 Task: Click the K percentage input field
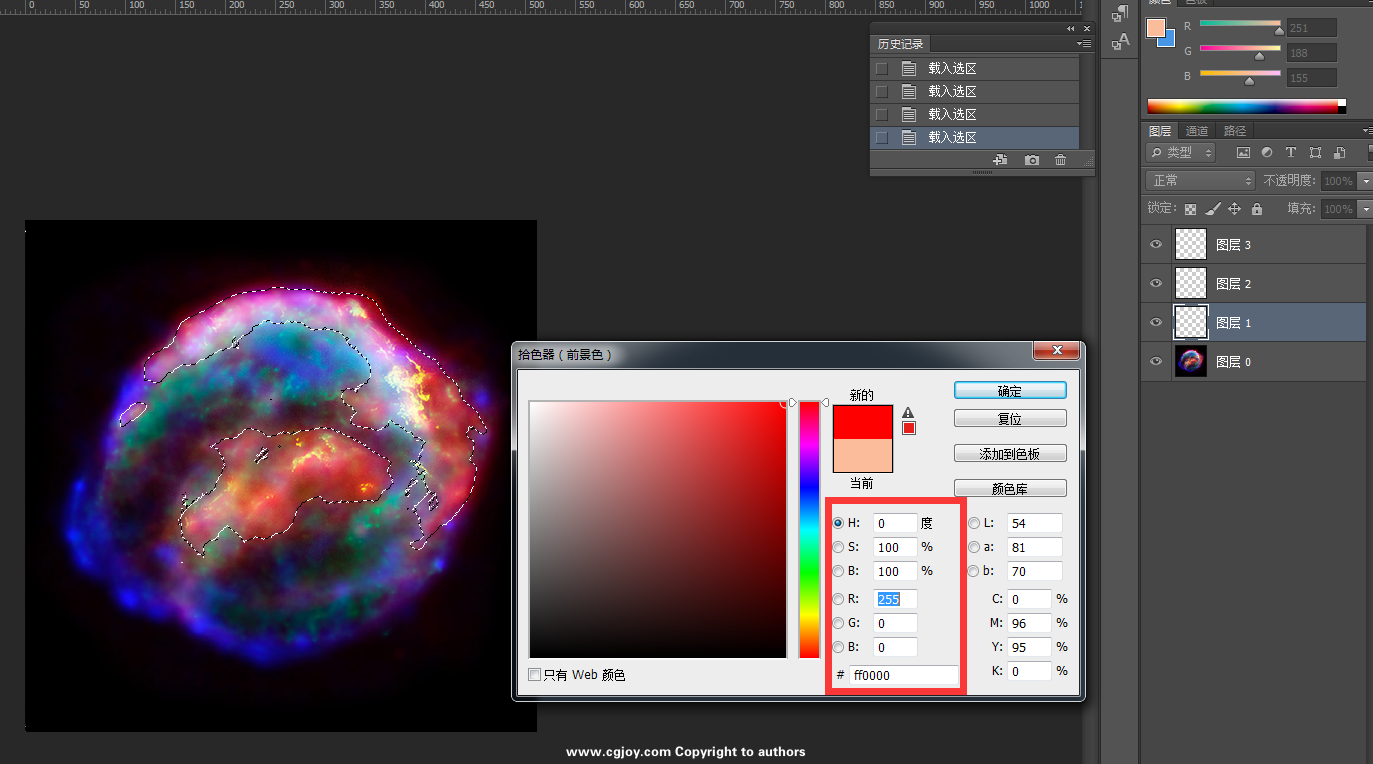pyautogui.click(x=1029, y=671)
